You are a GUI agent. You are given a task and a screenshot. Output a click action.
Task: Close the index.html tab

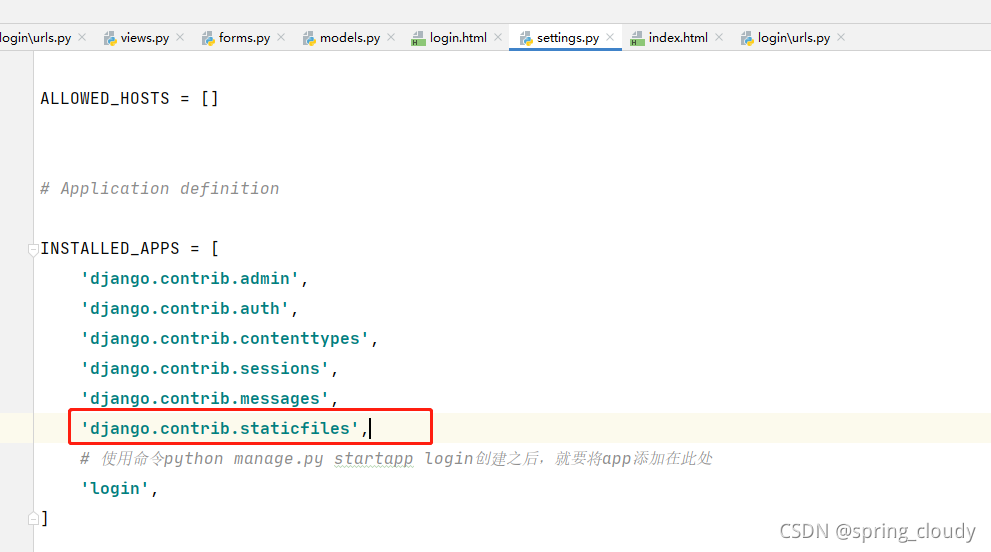pos(719,37)
